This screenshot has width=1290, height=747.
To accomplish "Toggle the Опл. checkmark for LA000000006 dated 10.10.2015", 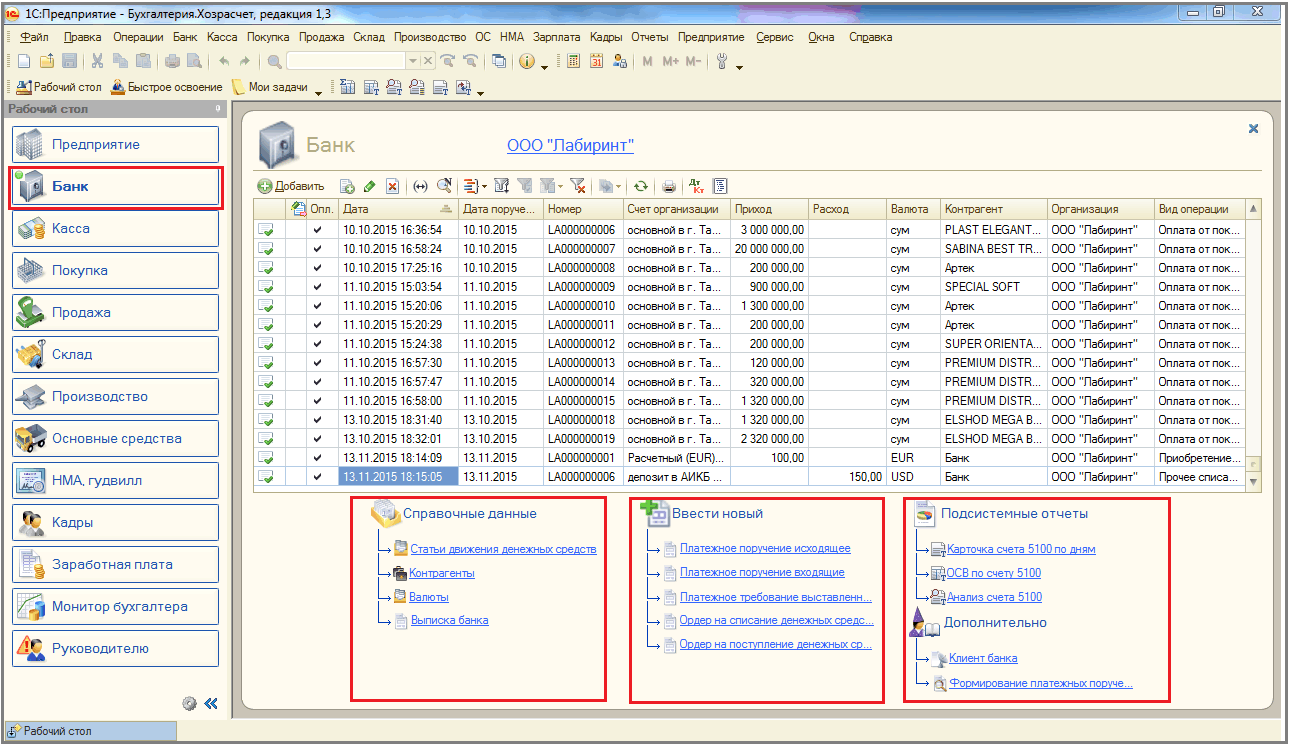I will [319, 229].
